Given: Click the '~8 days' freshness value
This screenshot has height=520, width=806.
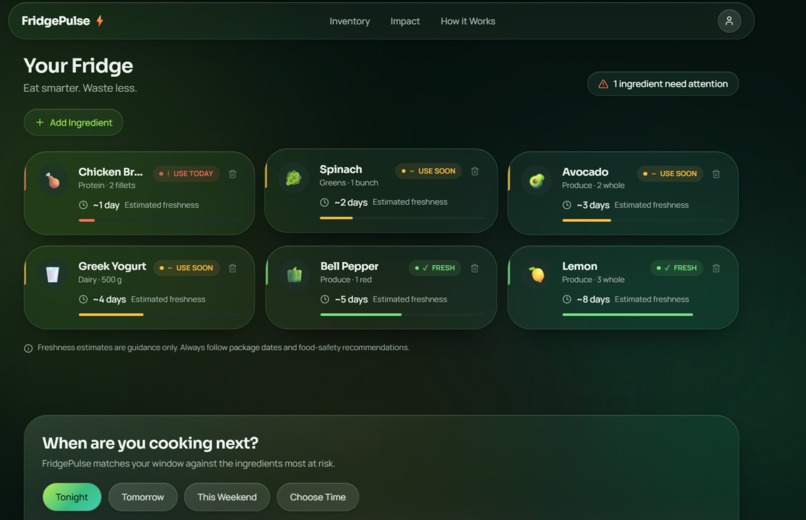Looking at the screenshot, I should click(593, 300).
